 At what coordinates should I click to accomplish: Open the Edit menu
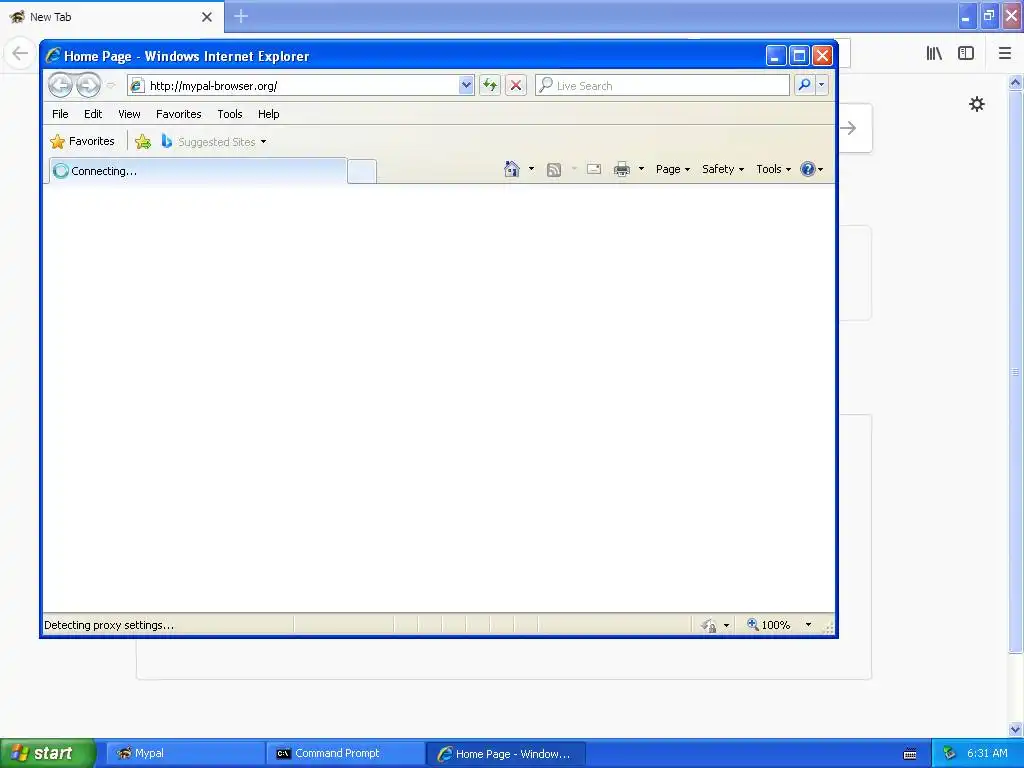[x=93, y=114]
